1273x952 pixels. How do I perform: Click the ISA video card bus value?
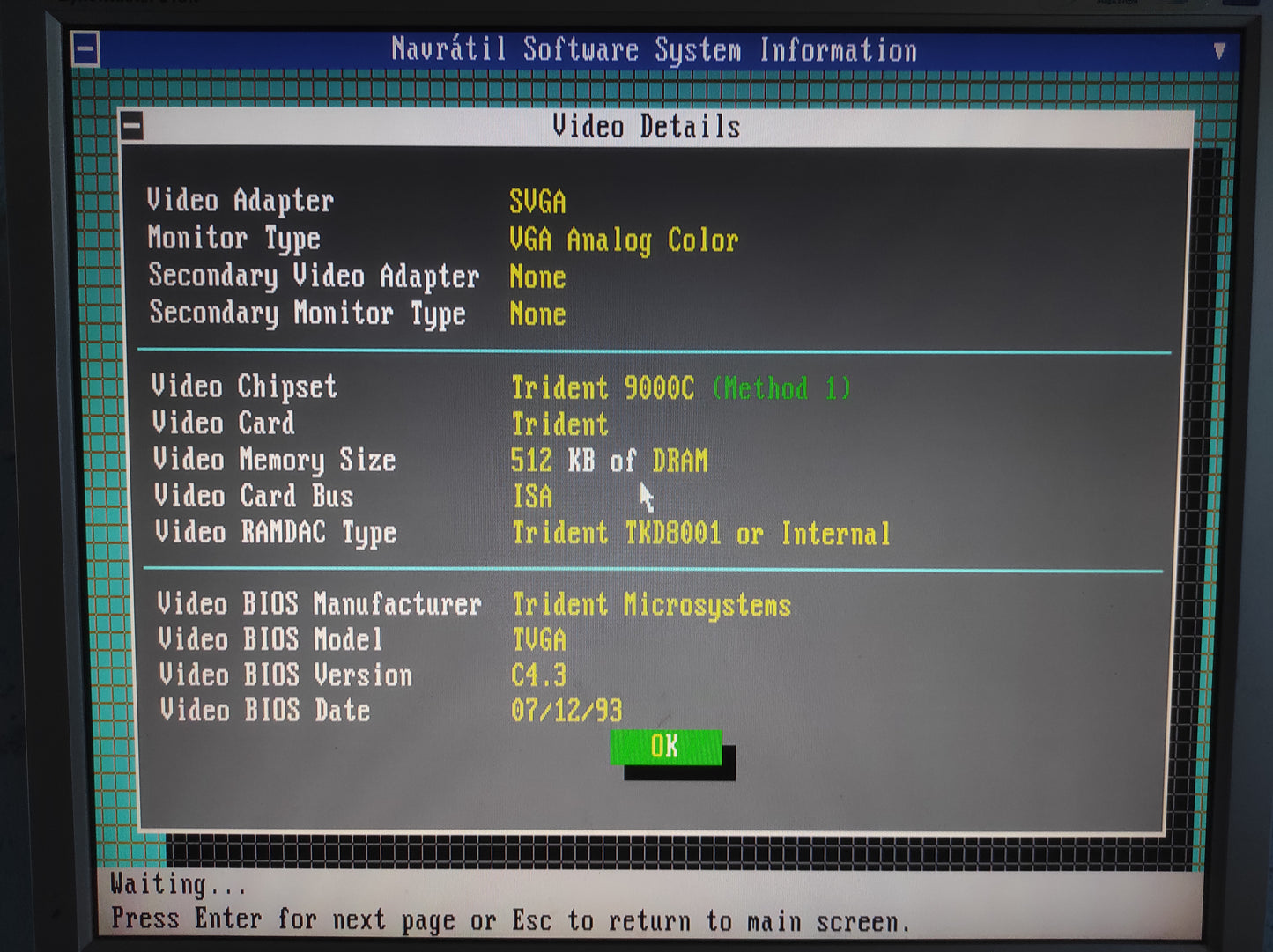533,497
